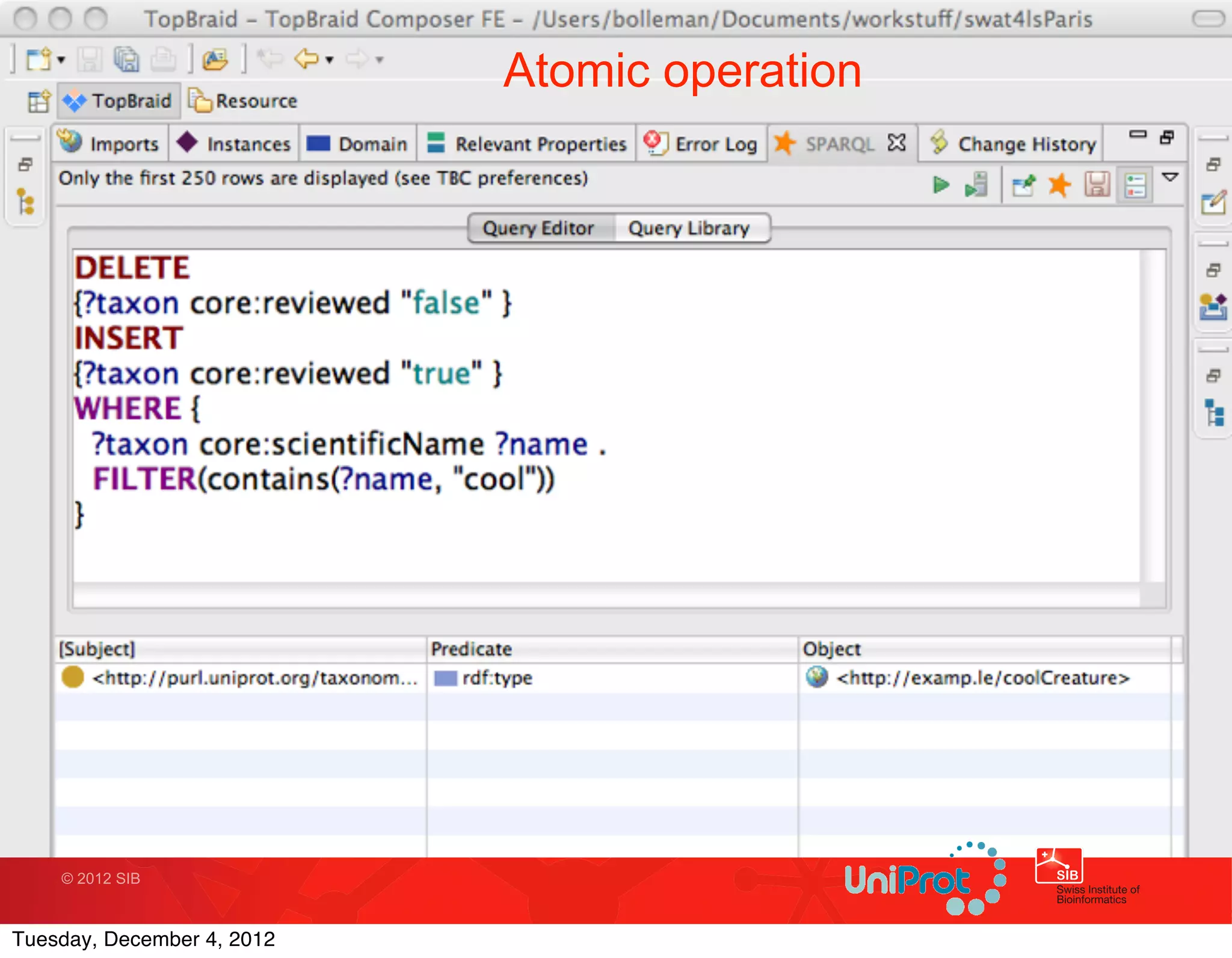Select the rdf:type predicate cell
Viewport: 1232px width, 958px height.
[612, 678]
